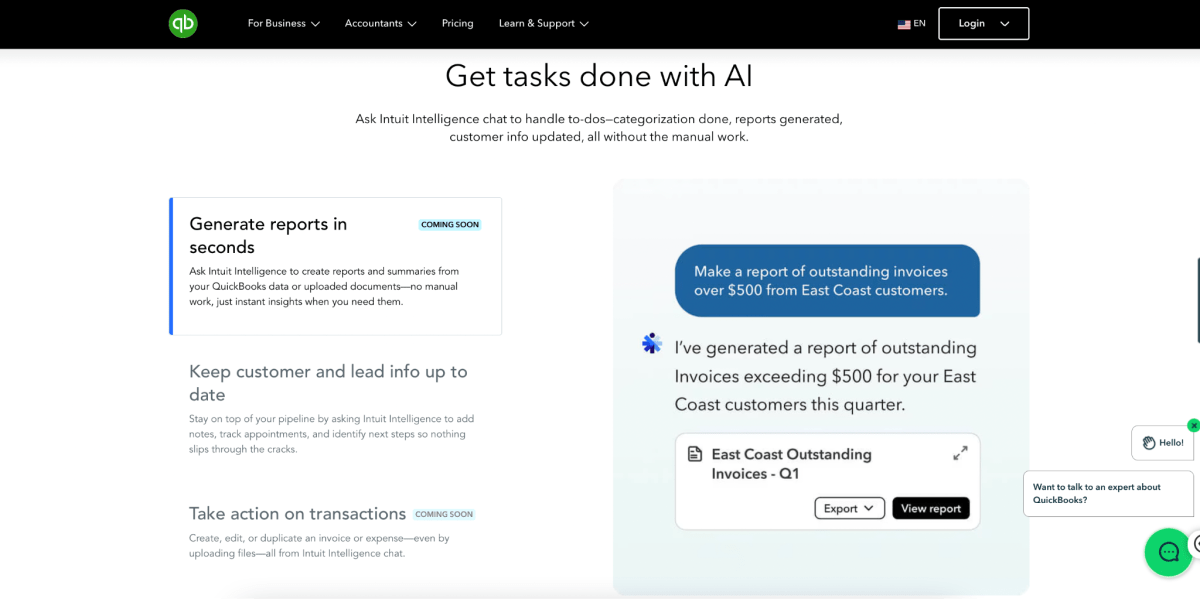Go to the Pricing page
Screen dimensions: 1200x599
[x=458, y=24]
